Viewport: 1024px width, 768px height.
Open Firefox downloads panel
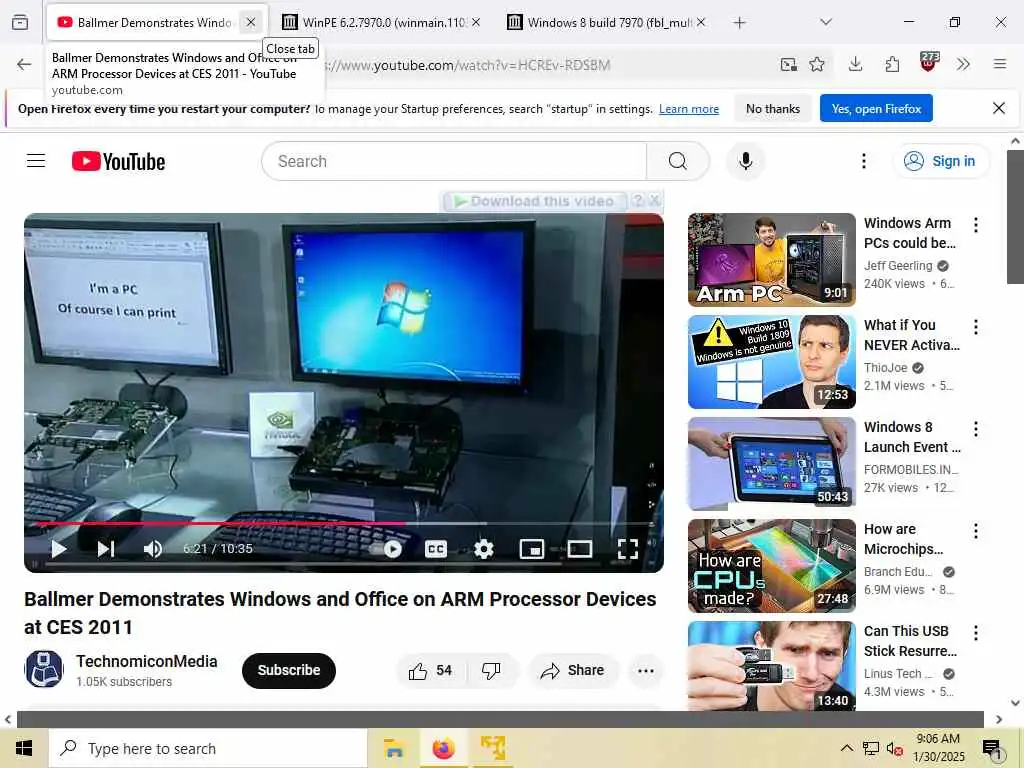856,64
